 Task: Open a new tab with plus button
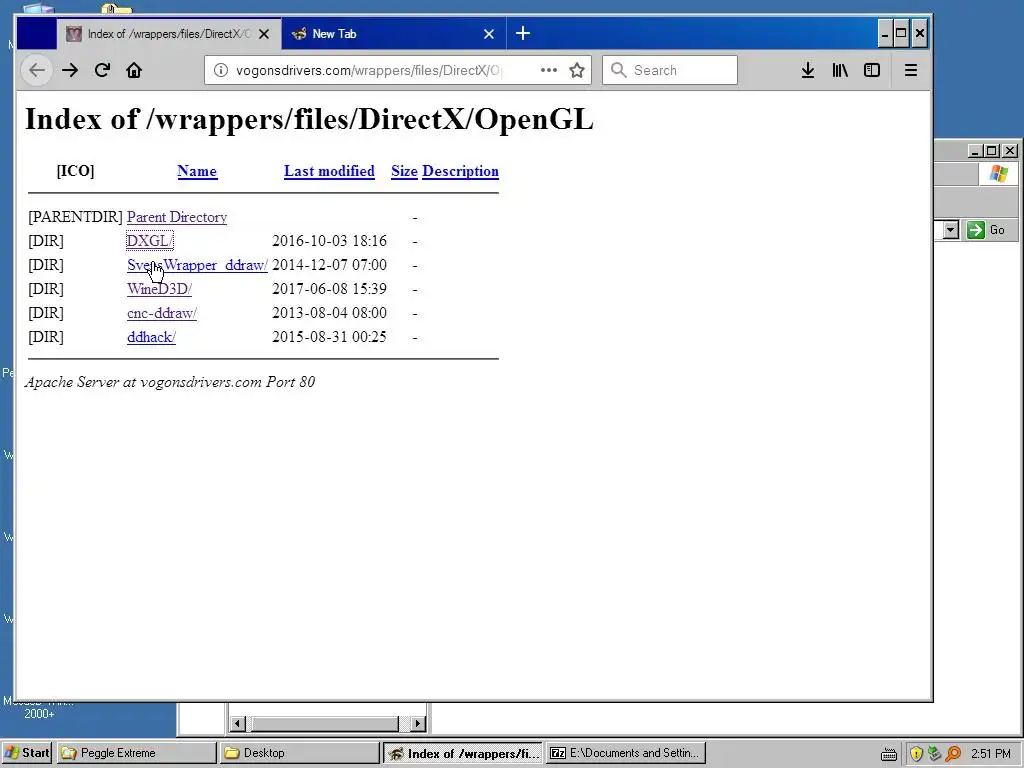[522, 33]
